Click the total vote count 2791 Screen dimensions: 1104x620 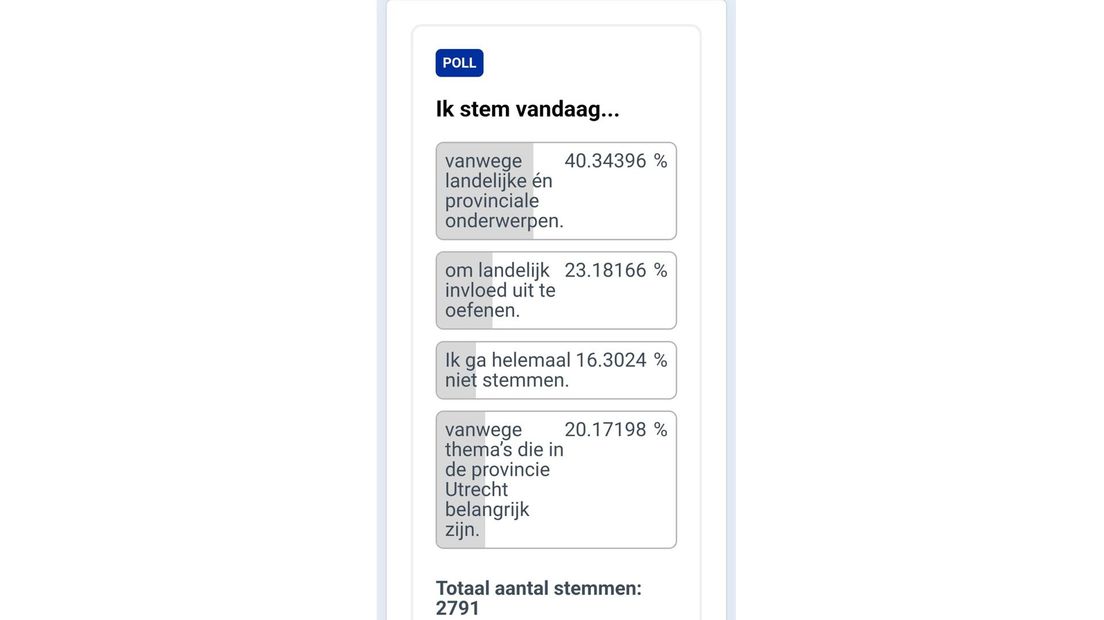[458, 608]
